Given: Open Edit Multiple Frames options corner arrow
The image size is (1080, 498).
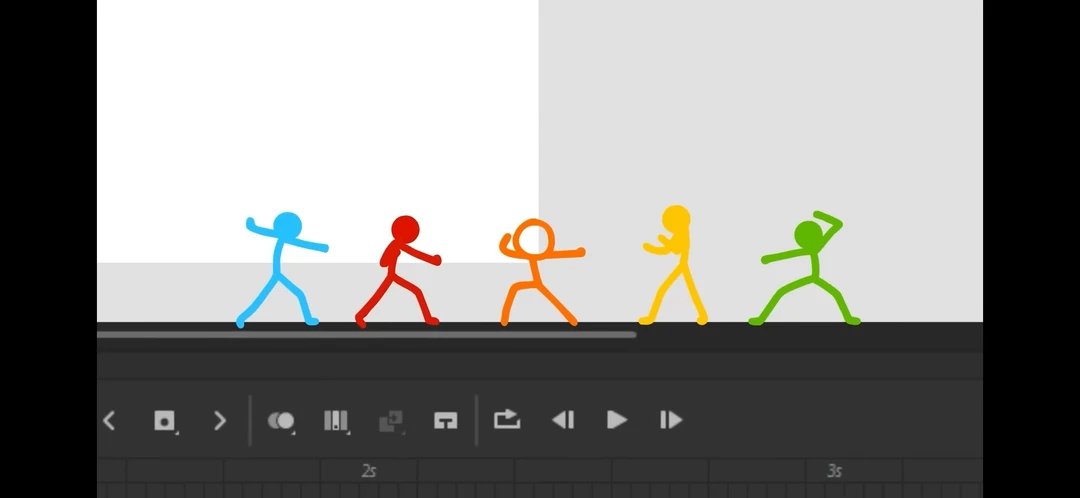Looking at the screenshot, I should (x=348, y=432).
